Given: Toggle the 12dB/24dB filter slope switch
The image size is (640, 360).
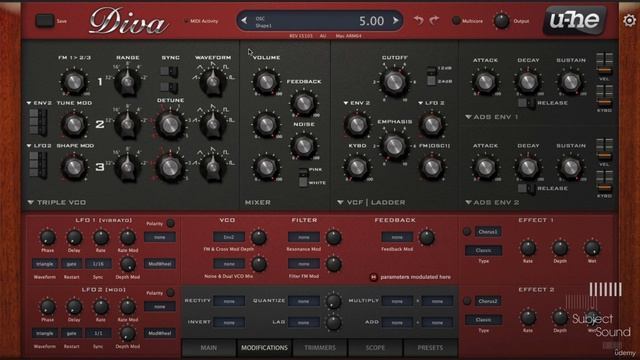Looking at the screenshot, I should point(431,76).
